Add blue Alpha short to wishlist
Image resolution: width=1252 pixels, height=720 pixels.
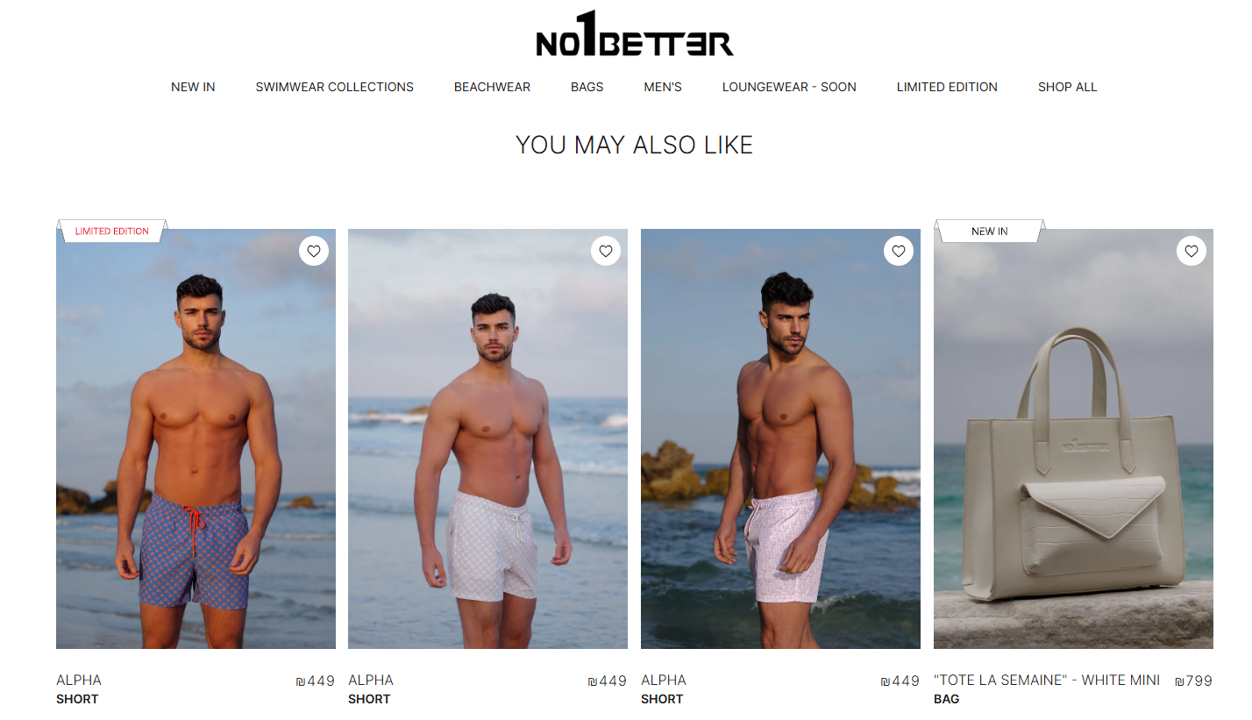(314, 251)
